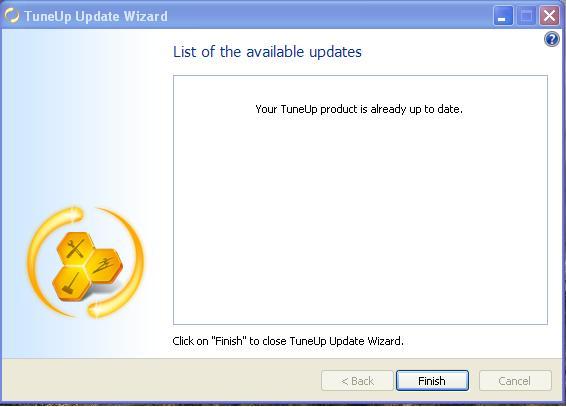Minimize the TuneUp Update Wizard window
The height and width of the screenshot is (407, 566).
tap(503, 16)
